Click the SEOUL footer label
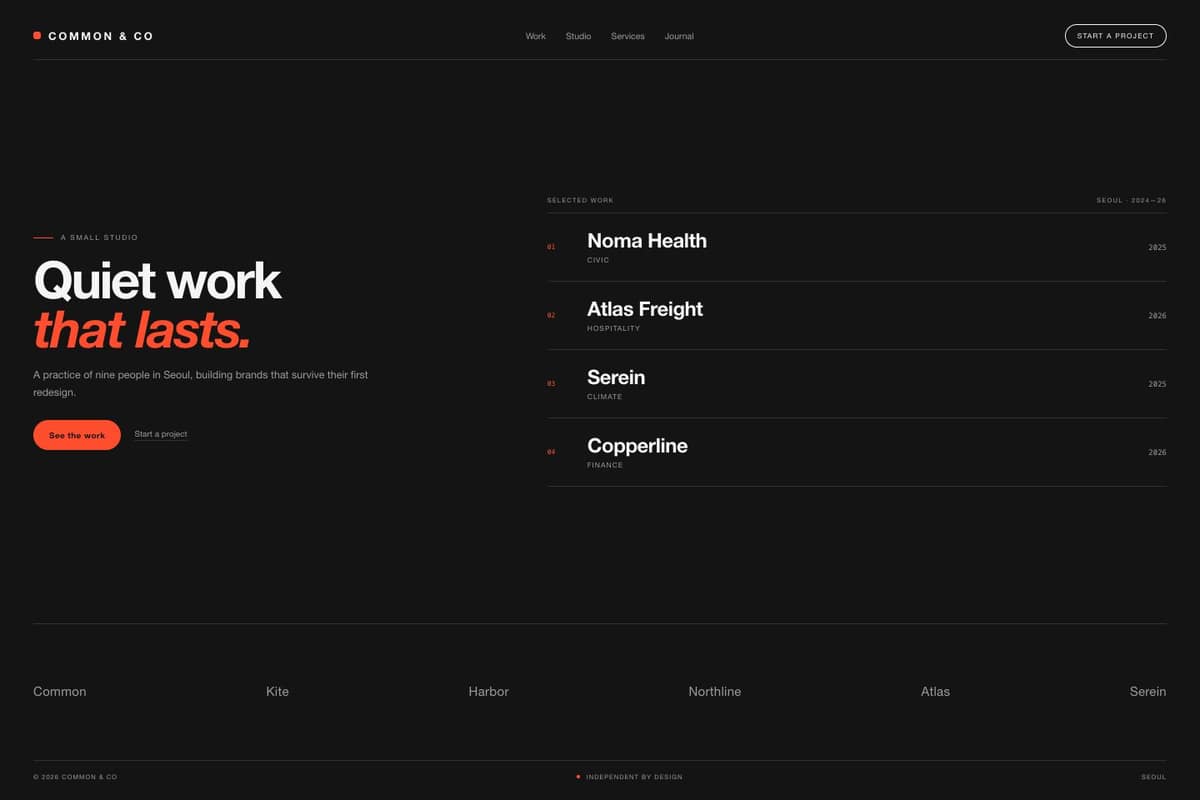 pyautogui.click(x=1154, y=777)
